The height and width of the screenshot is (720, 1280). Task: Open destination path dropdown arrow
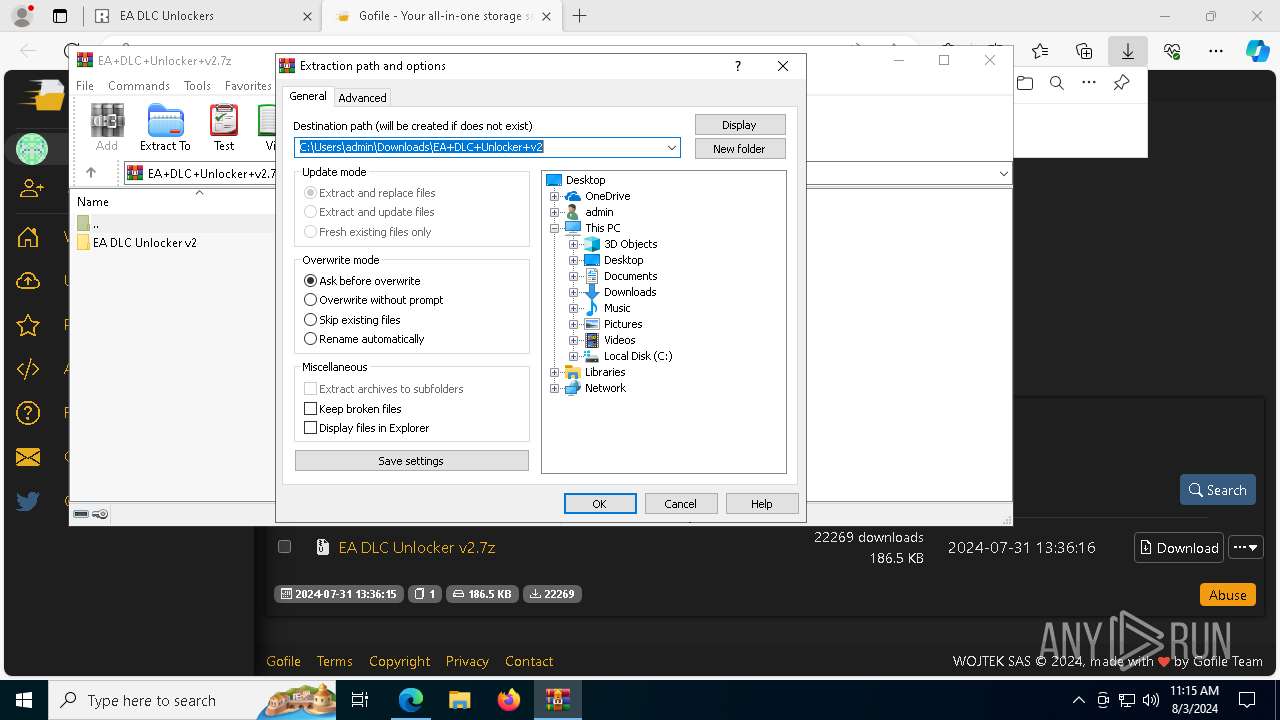(672, 147)
